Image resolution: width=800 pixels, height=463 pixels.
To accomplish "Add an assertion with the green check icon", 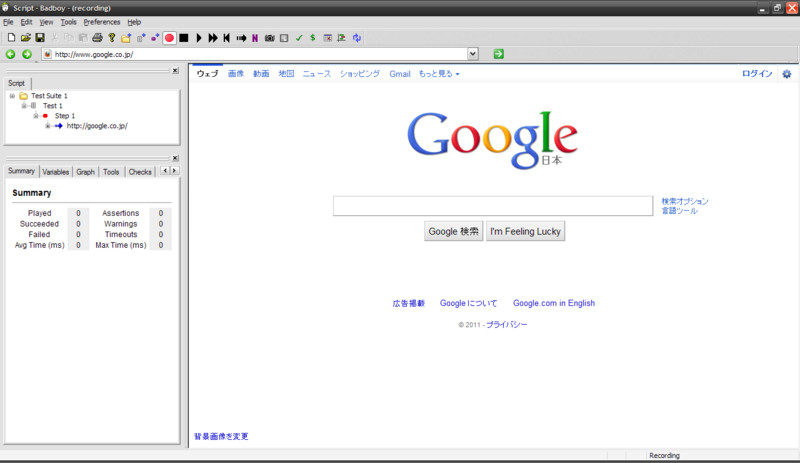I will click(x=299, y=38).
